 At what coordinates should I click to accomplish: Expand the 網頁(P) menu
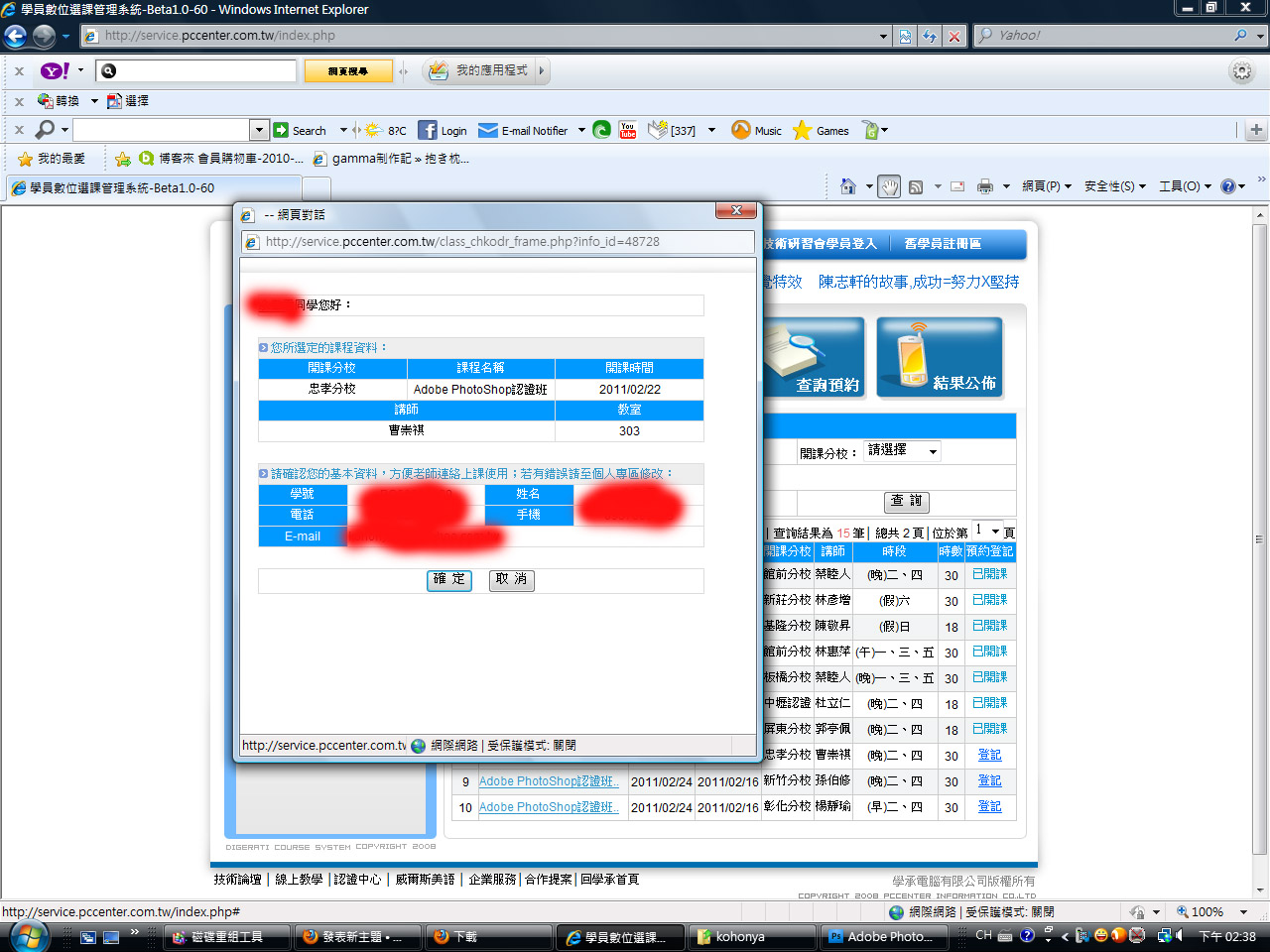[1047, 186]
